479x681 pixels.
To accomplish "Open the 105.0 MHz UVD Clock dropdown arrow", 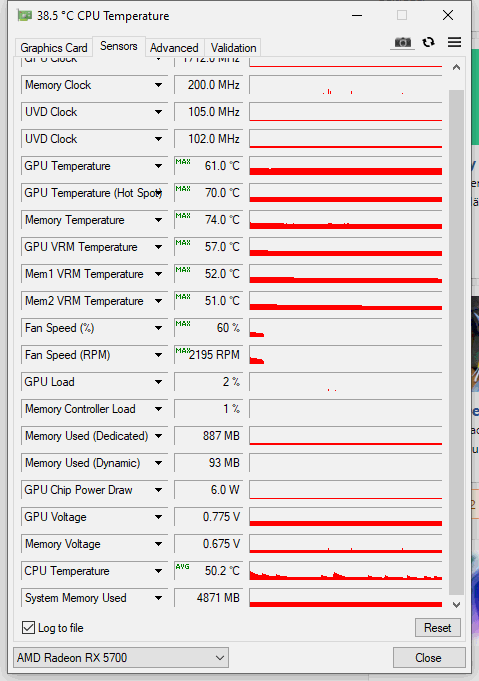I will pos(159,112).
